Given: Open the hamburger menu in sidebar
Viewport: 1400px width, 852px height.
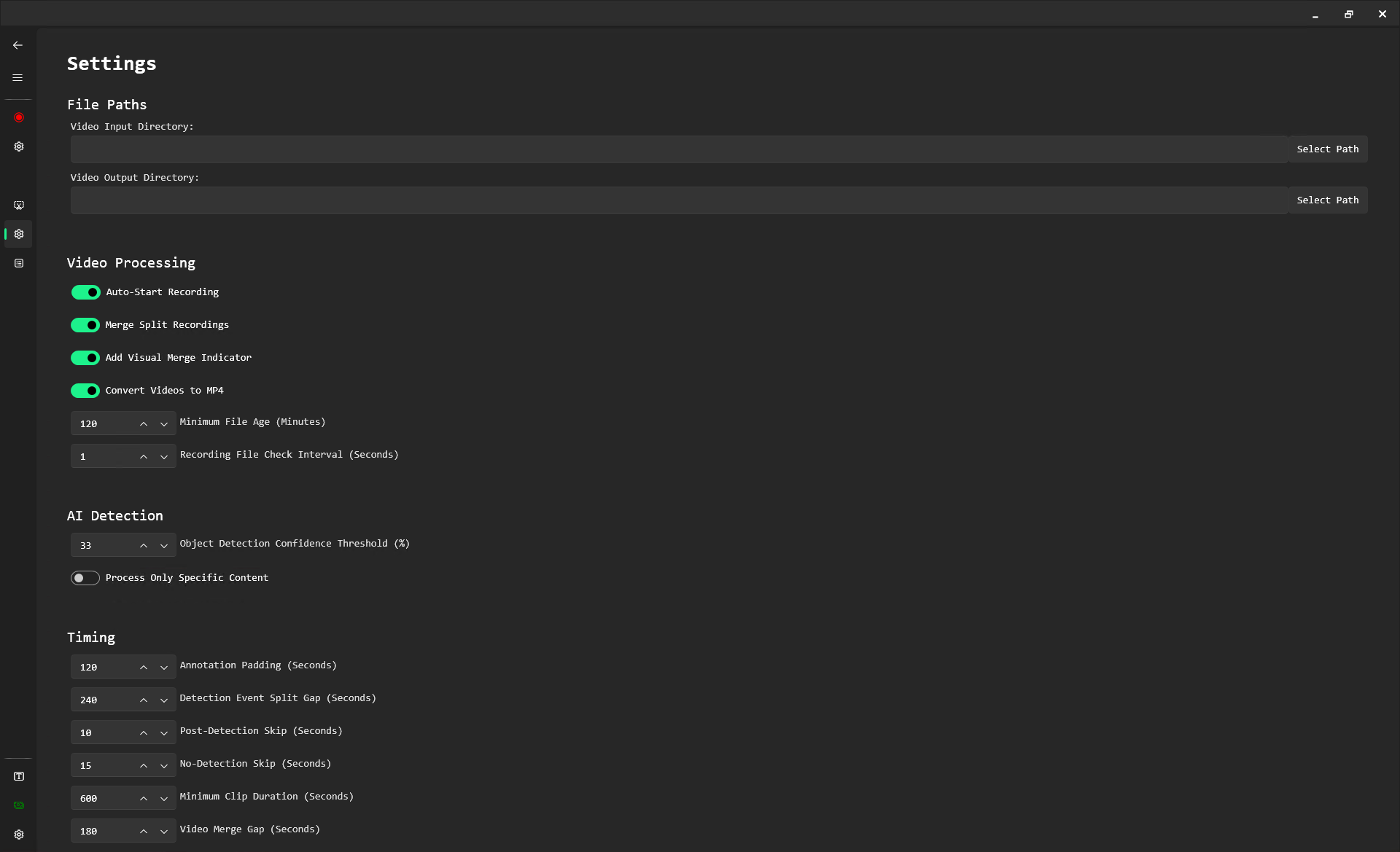Looking at the screenshot, I should (17, 77).
